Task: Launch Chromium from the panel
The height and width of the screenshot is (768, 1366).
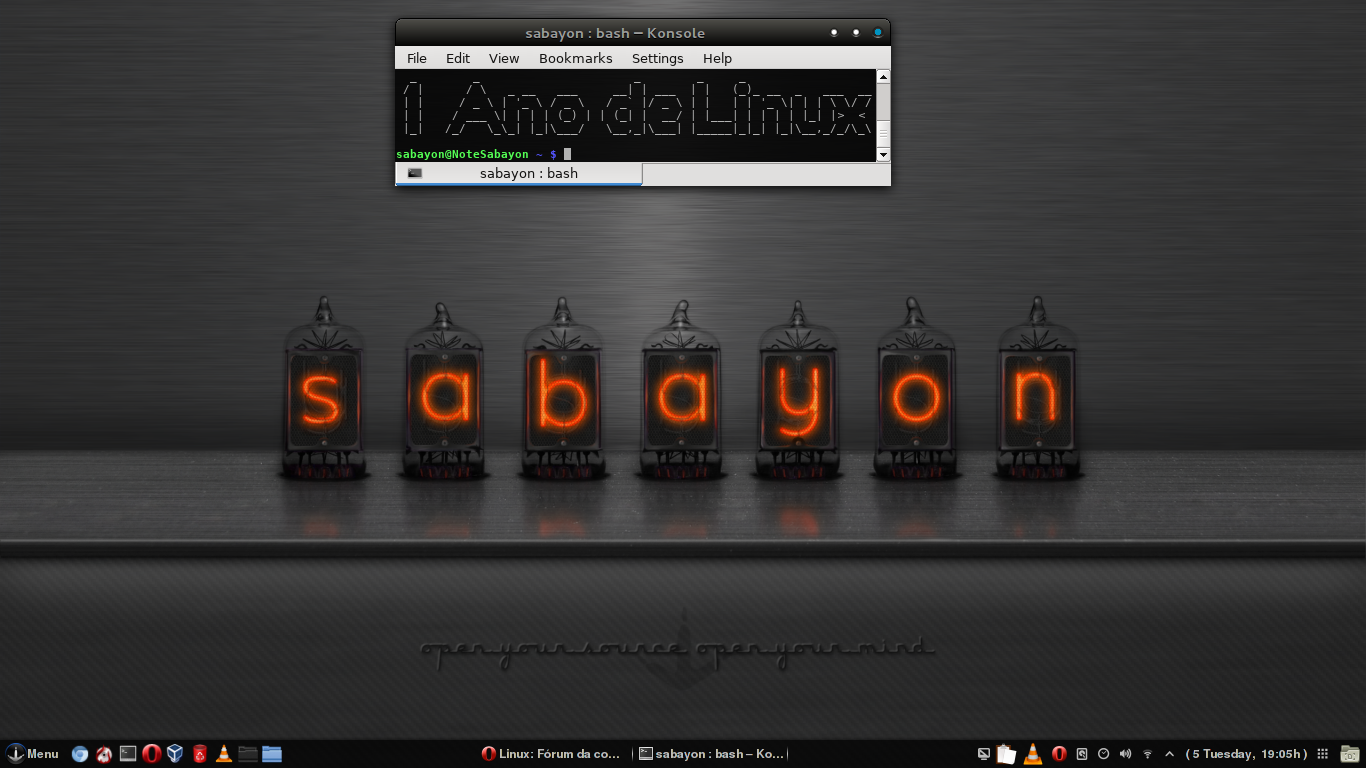Action: point(80,754)
